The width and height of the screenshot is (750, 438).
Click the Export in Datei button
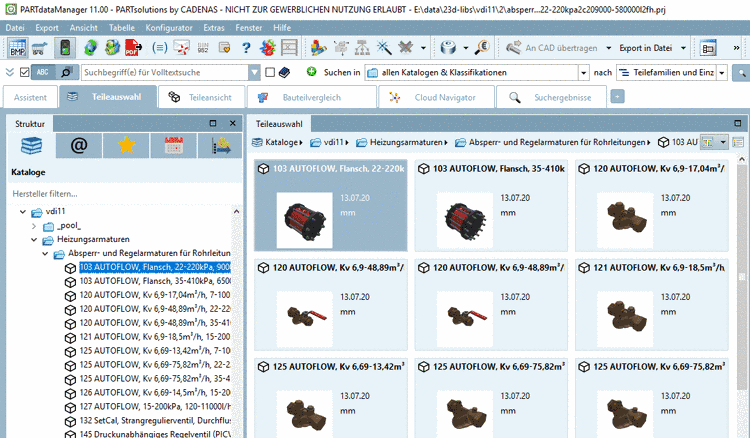(645, 48)
